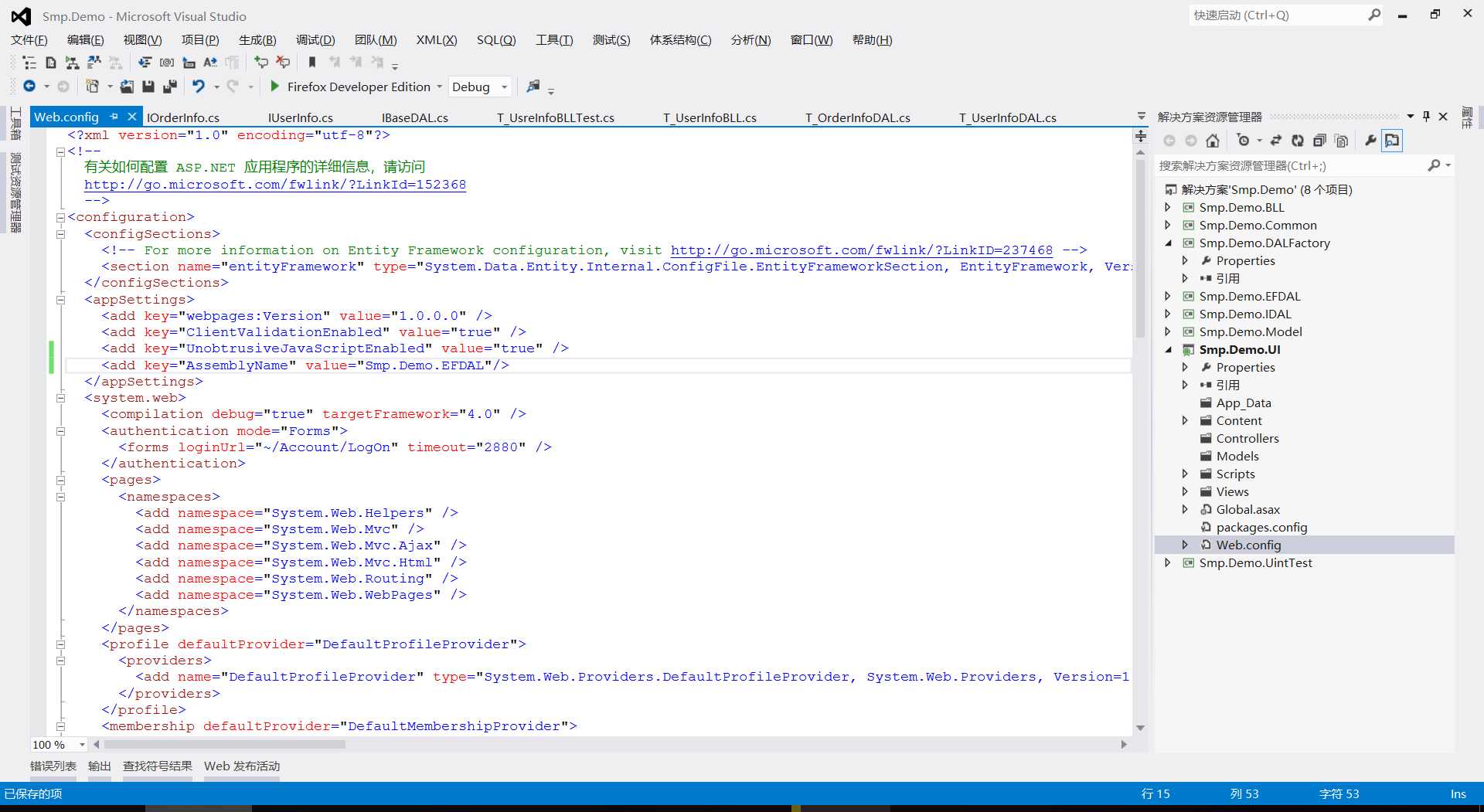
Task: Expand the Scripts folder node
Action: coord(1185,474)
